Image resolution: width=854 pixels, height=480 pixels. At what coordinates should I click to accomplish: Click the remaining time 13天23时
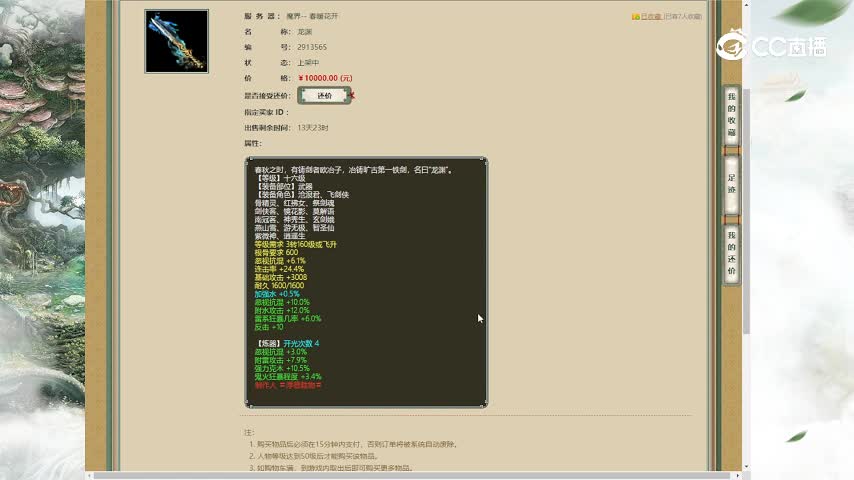(313, 128)
